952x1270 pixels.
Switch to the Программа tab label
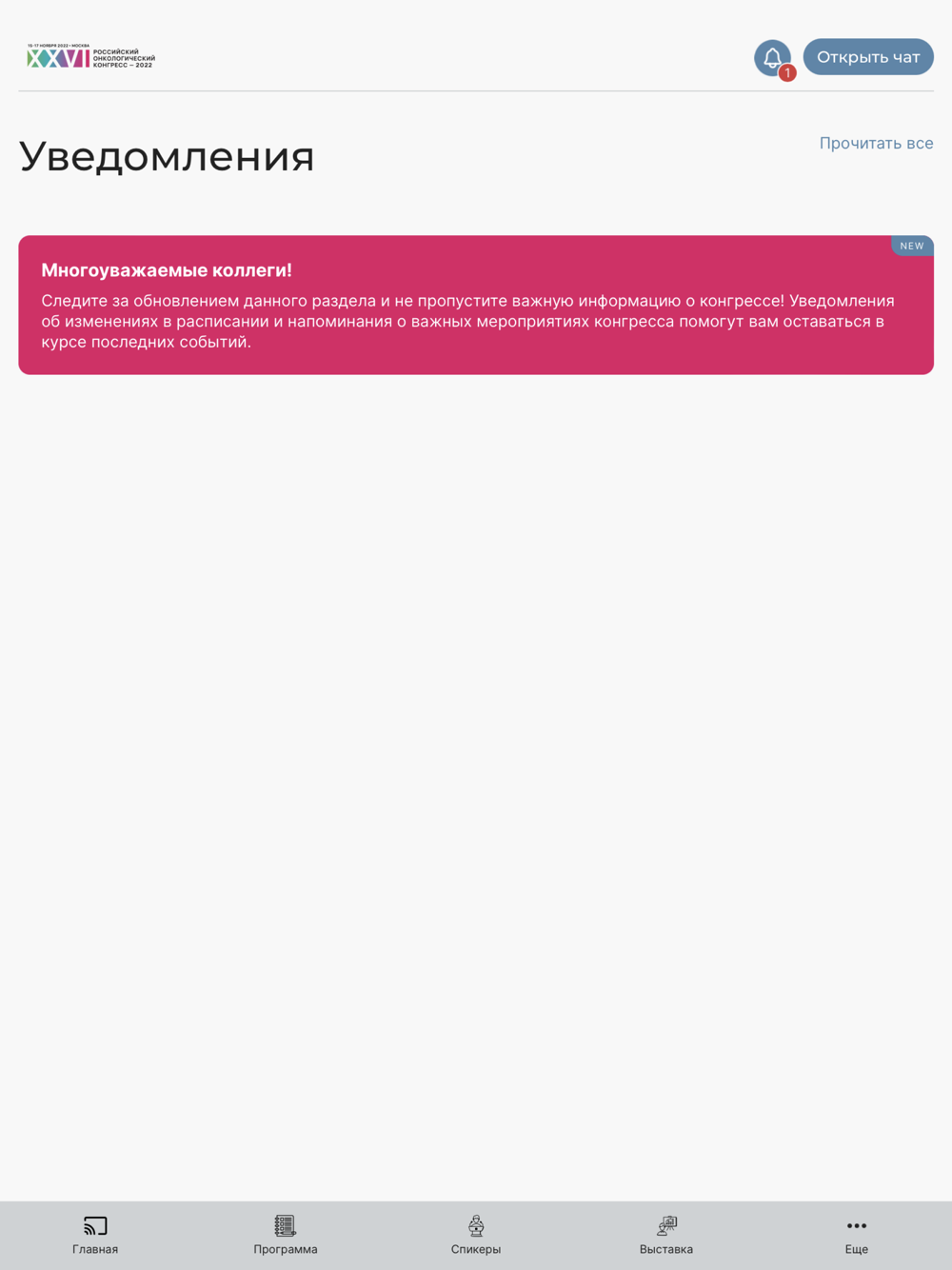pos(286,1249)
